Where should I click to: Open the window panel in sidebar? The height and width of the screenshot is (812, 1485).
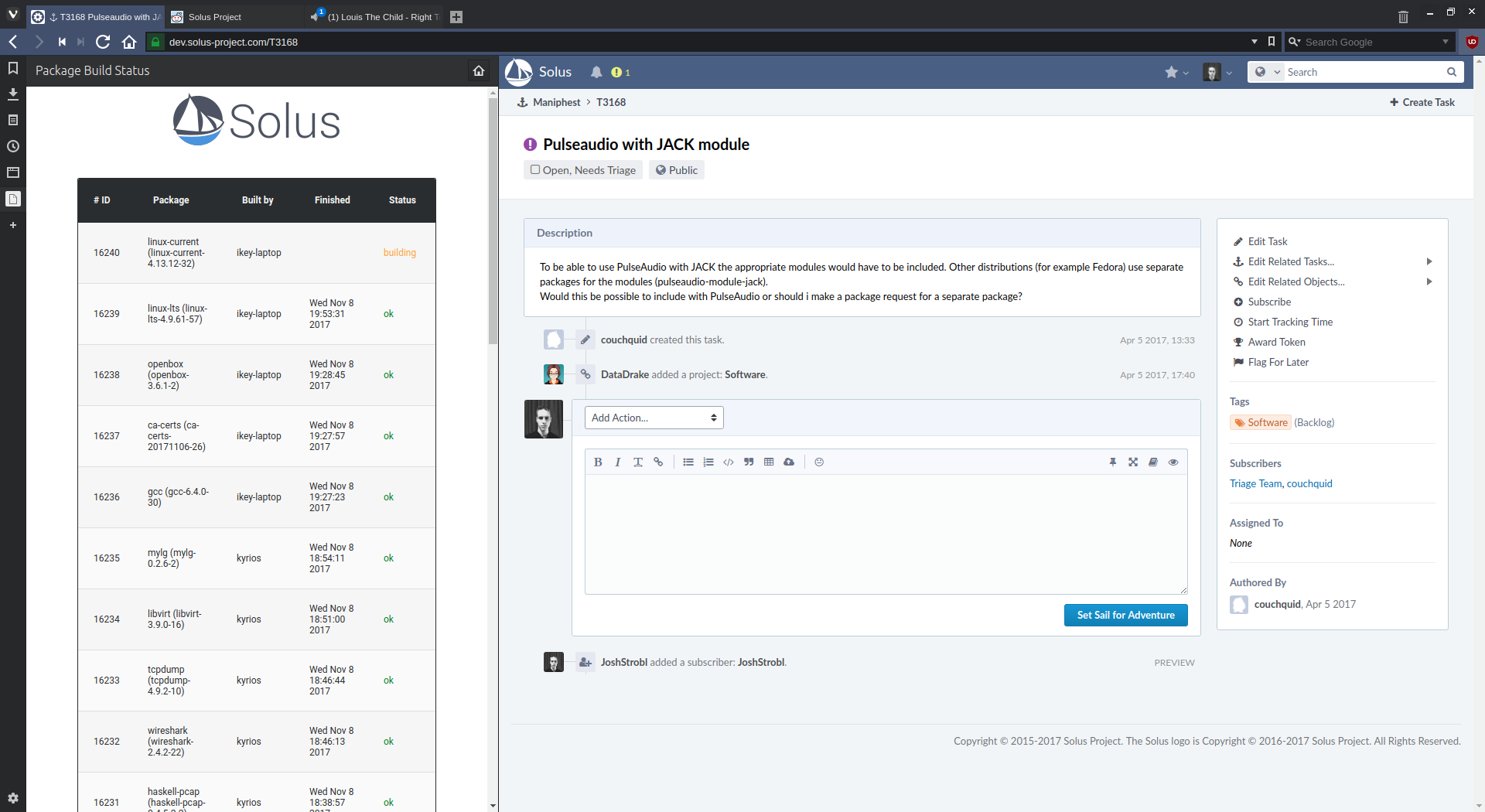click(x=13, y=172)
